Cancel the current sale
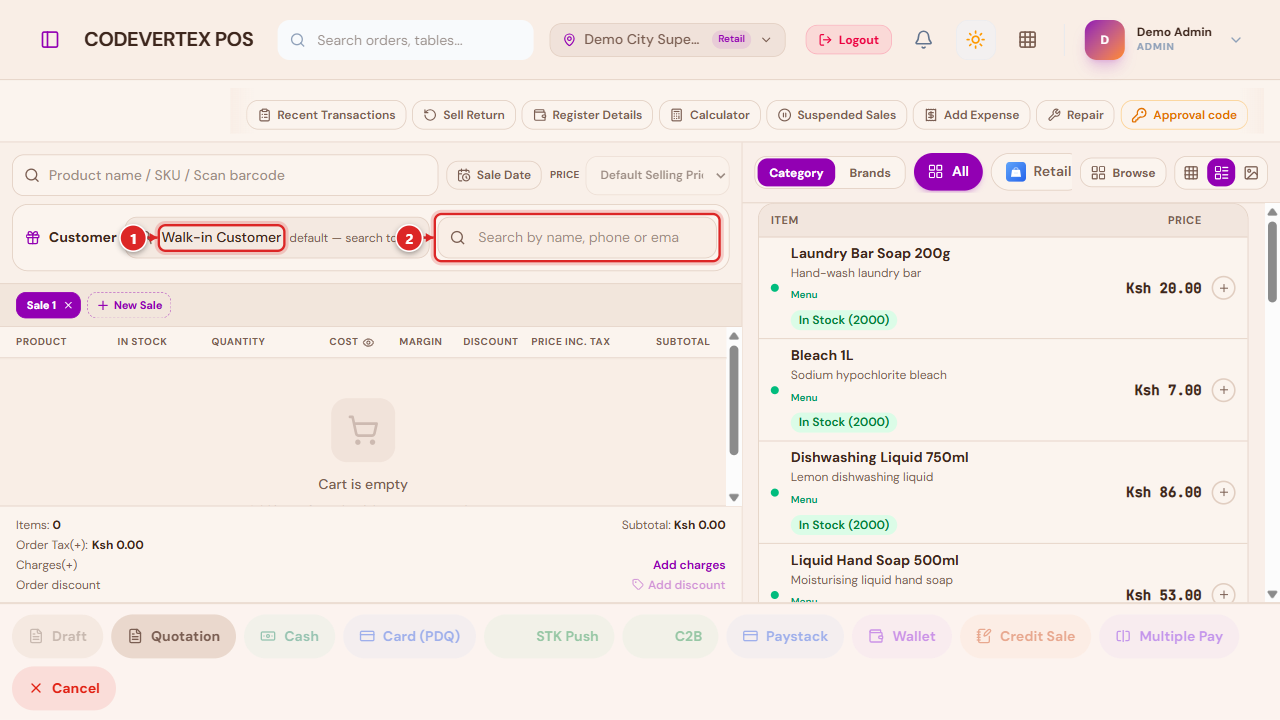Image resolution: width=1280 pixels, height=720 pixels. point(64,688)
